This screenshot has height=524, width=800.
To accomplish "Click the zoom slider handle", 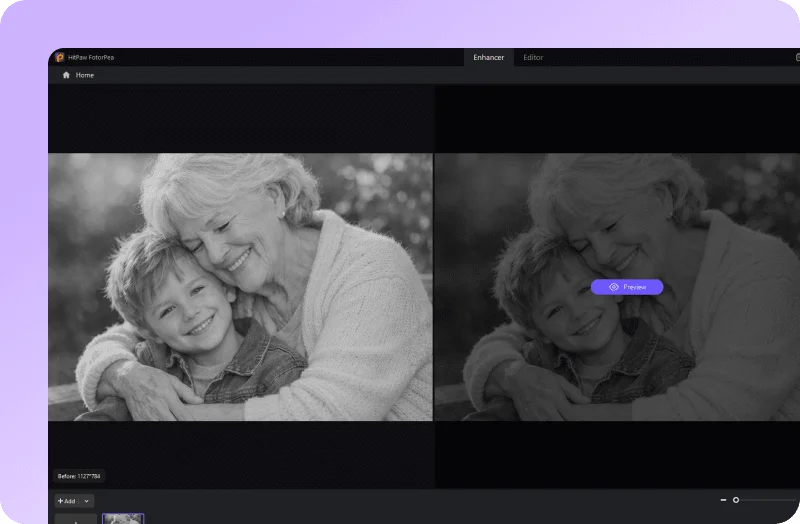I will (x=736, y=500).
